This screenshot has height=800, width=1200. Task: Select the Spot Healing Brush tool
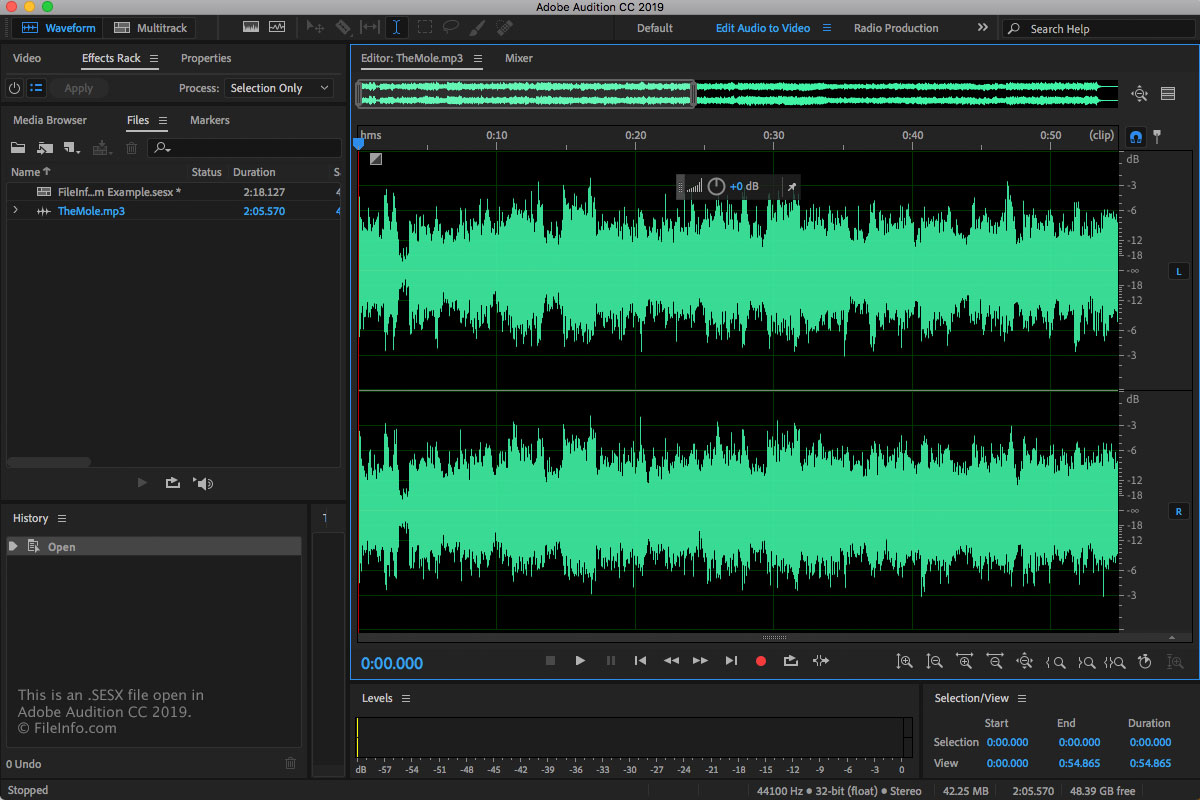click(504, 27)
